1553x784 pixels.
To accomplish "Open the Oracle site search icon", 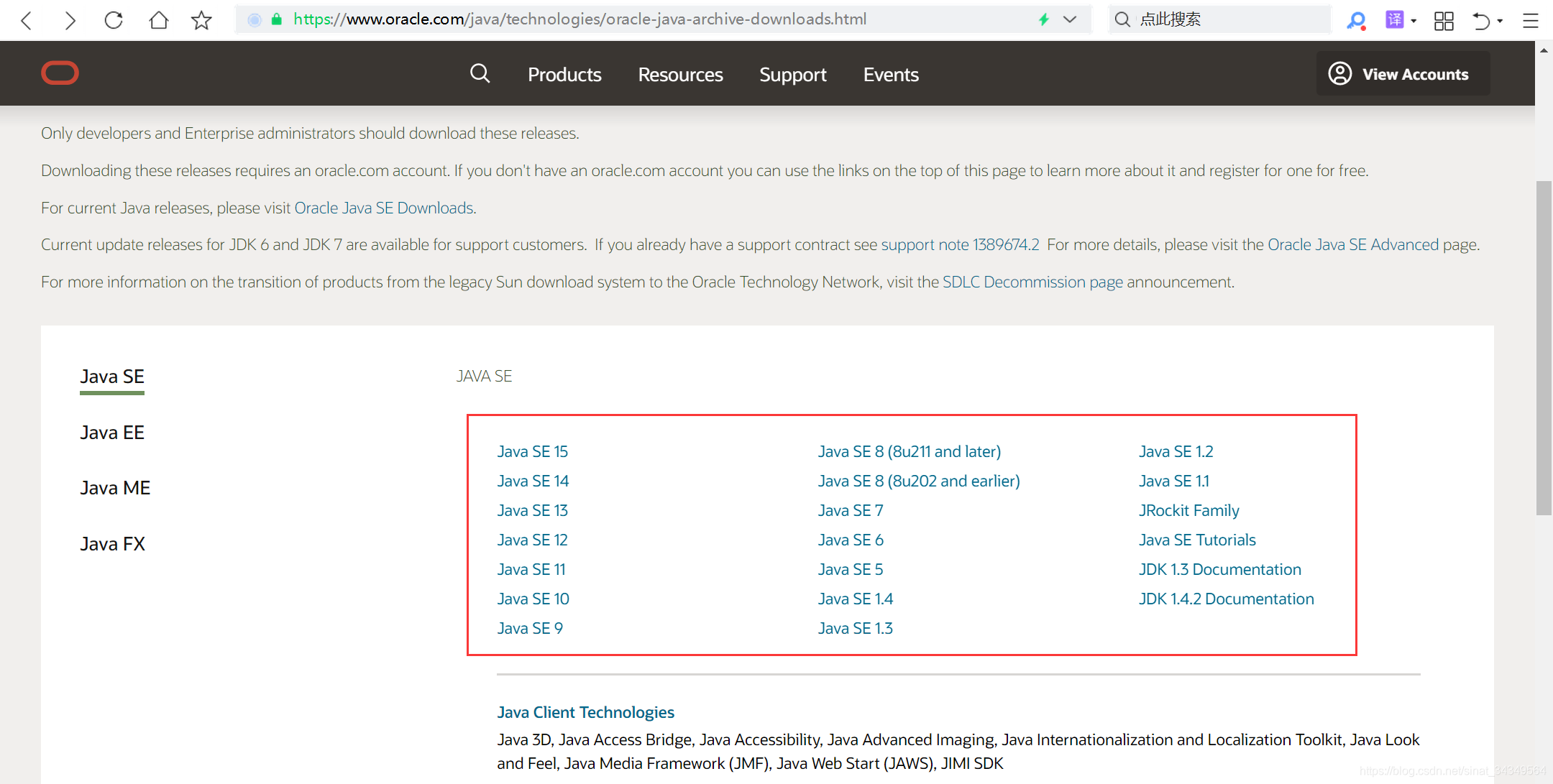I will coord(480,73).
